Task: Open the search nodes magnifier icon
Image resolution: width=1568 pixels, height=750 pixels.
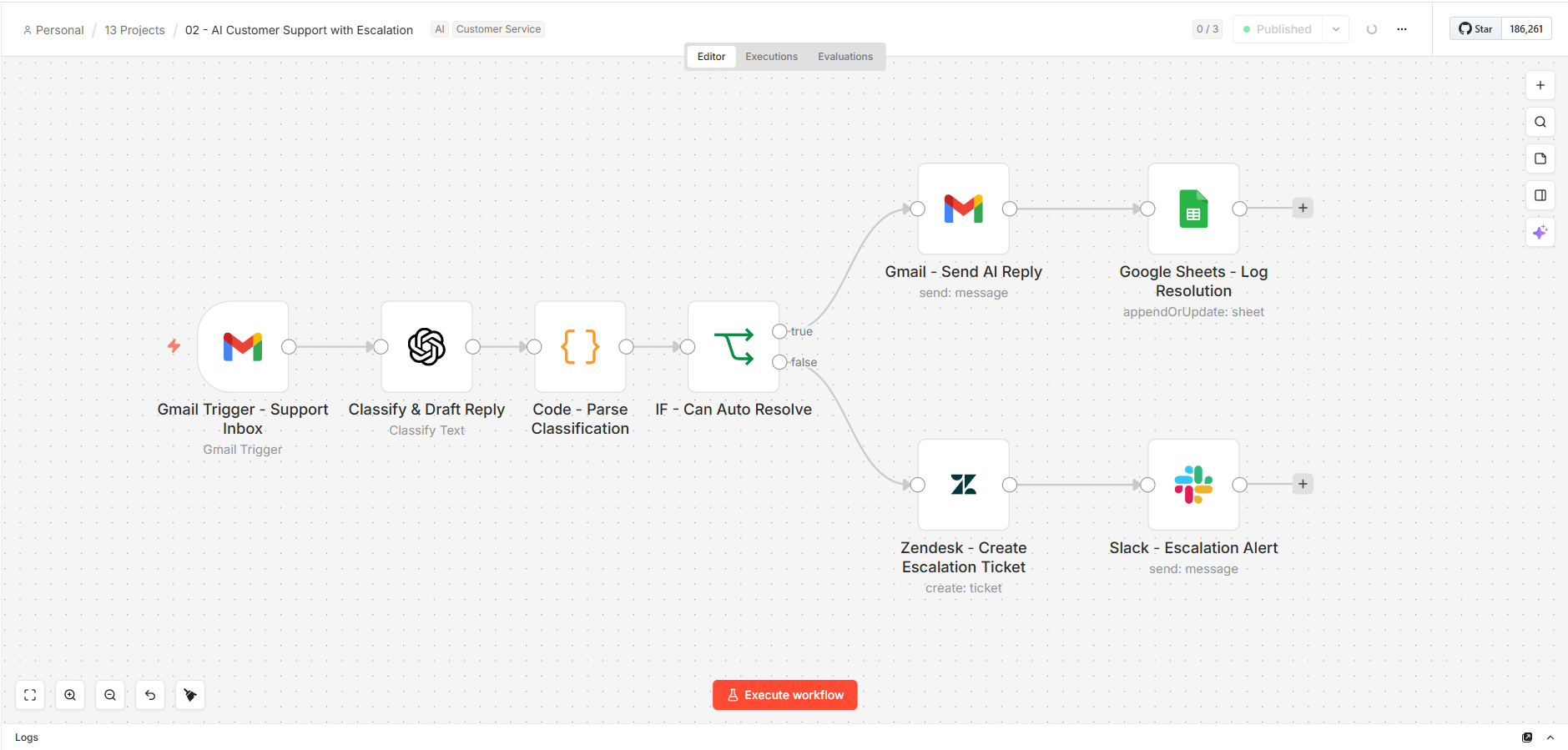Action: click(x=1540, y=122)
